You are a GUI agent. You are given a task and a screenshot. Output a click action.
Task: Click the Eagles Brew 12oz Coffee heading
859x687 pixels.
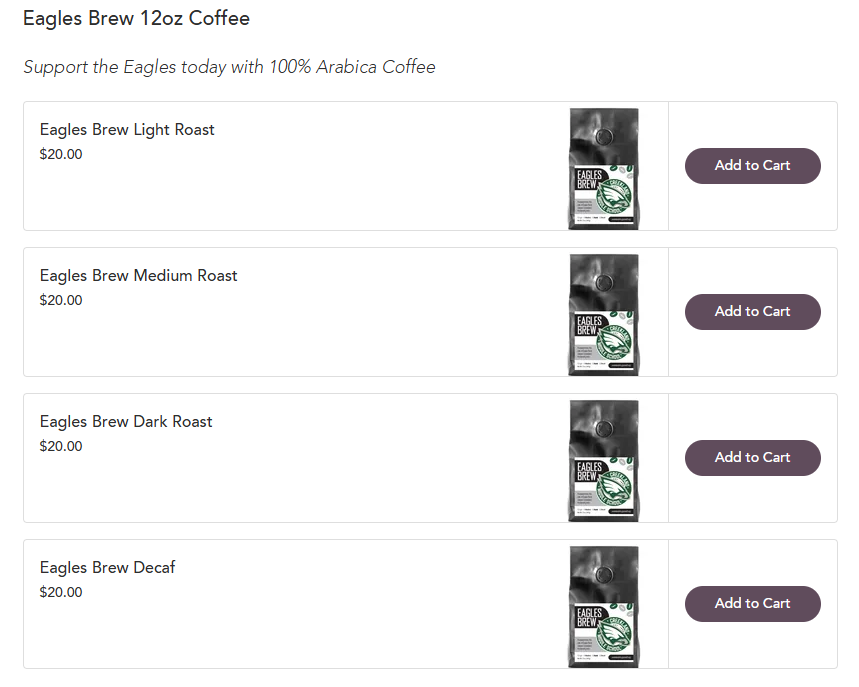[x=136, y=19]
